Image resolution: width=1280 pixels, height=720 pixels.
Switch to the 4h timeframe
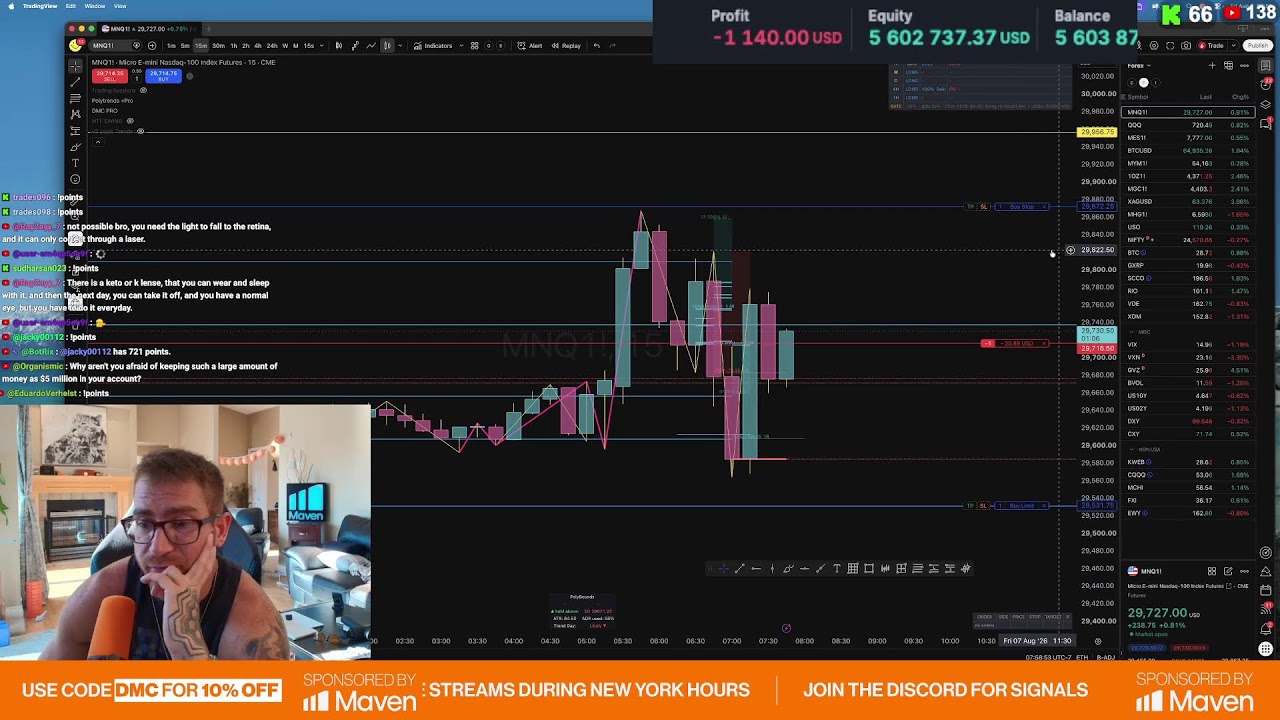tap(258, 45)
